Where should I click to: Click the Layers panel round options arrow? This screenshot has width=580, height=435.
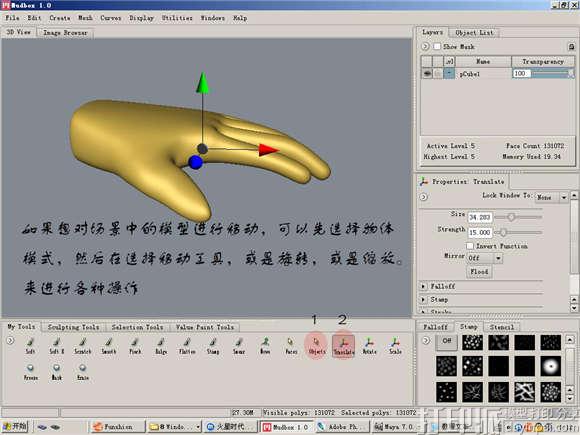pyautogui.click(x=425, y=47)
